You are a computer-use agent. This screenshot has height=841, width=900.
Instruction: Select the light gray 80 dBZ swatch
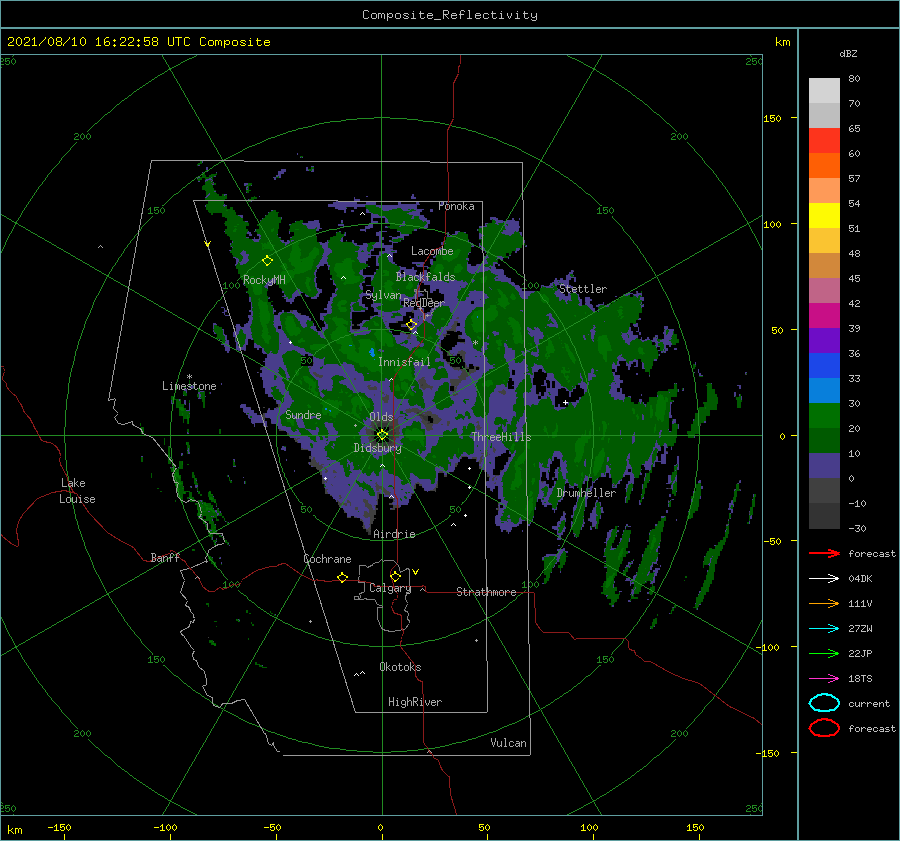(824, 90)
